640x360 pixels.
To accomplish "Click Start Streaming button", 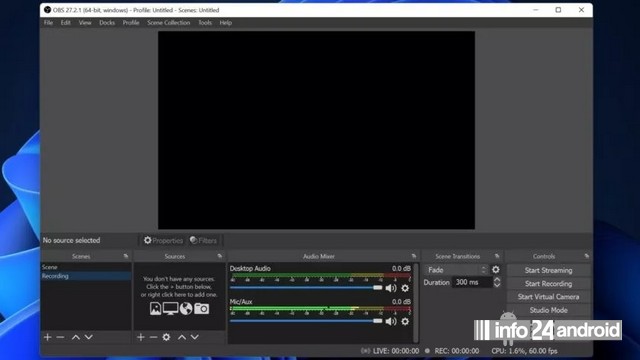I will (548, 270).
